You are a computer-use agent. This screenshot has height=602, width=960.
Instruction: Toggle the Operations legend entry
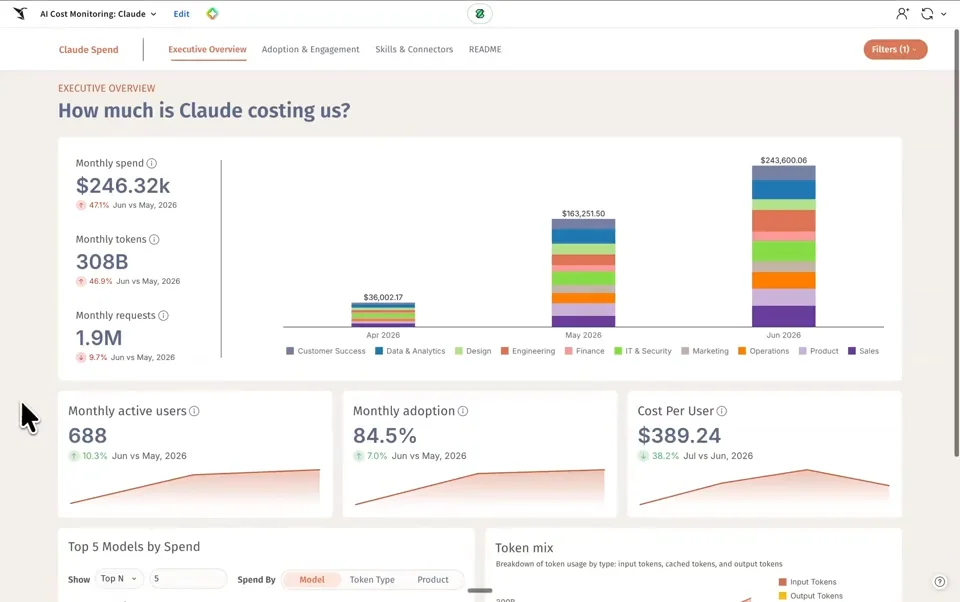(x=763, y=351)
